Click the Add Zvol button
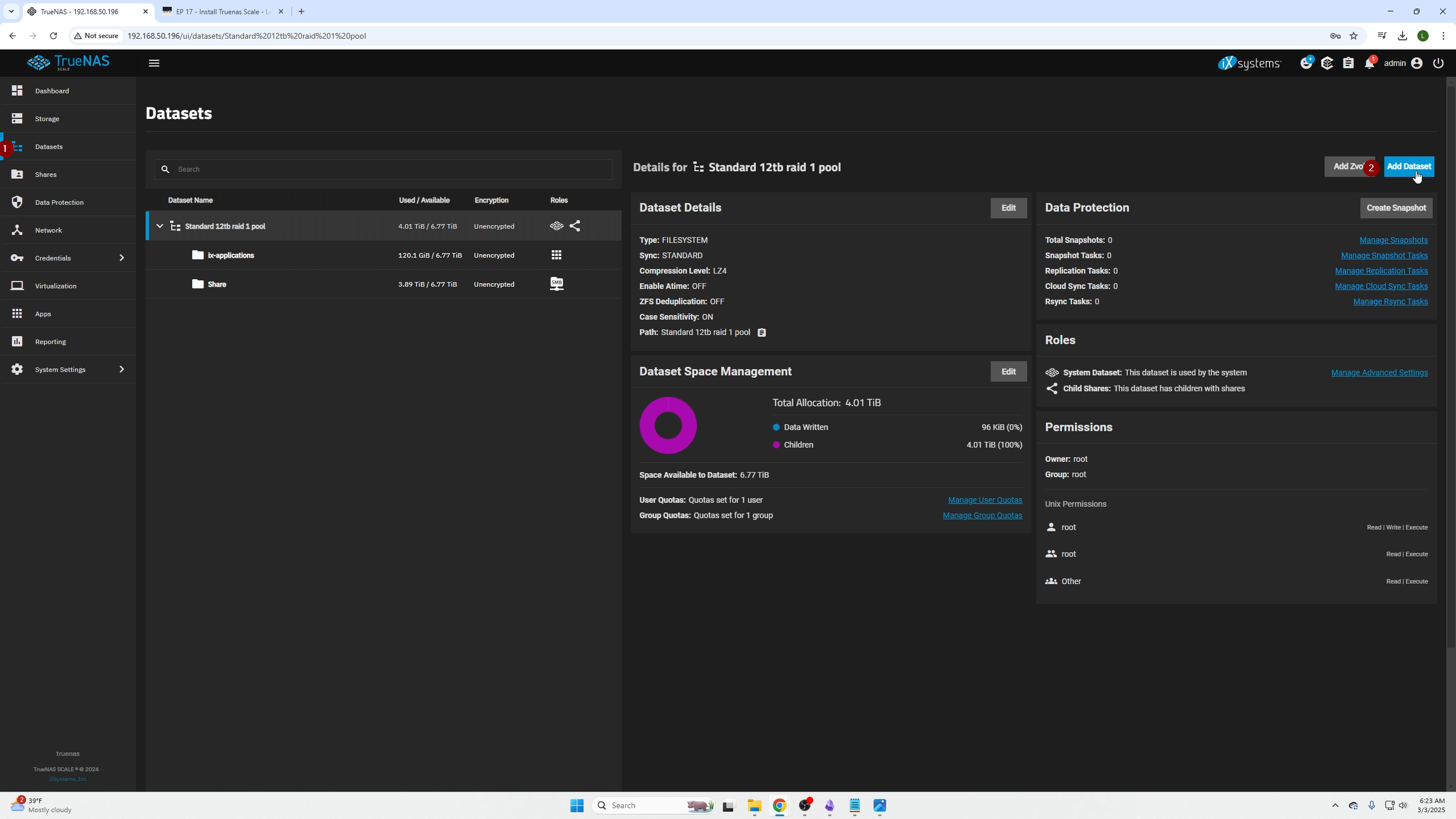This screenshot has width=1456, height=819. coord(1349,167)
